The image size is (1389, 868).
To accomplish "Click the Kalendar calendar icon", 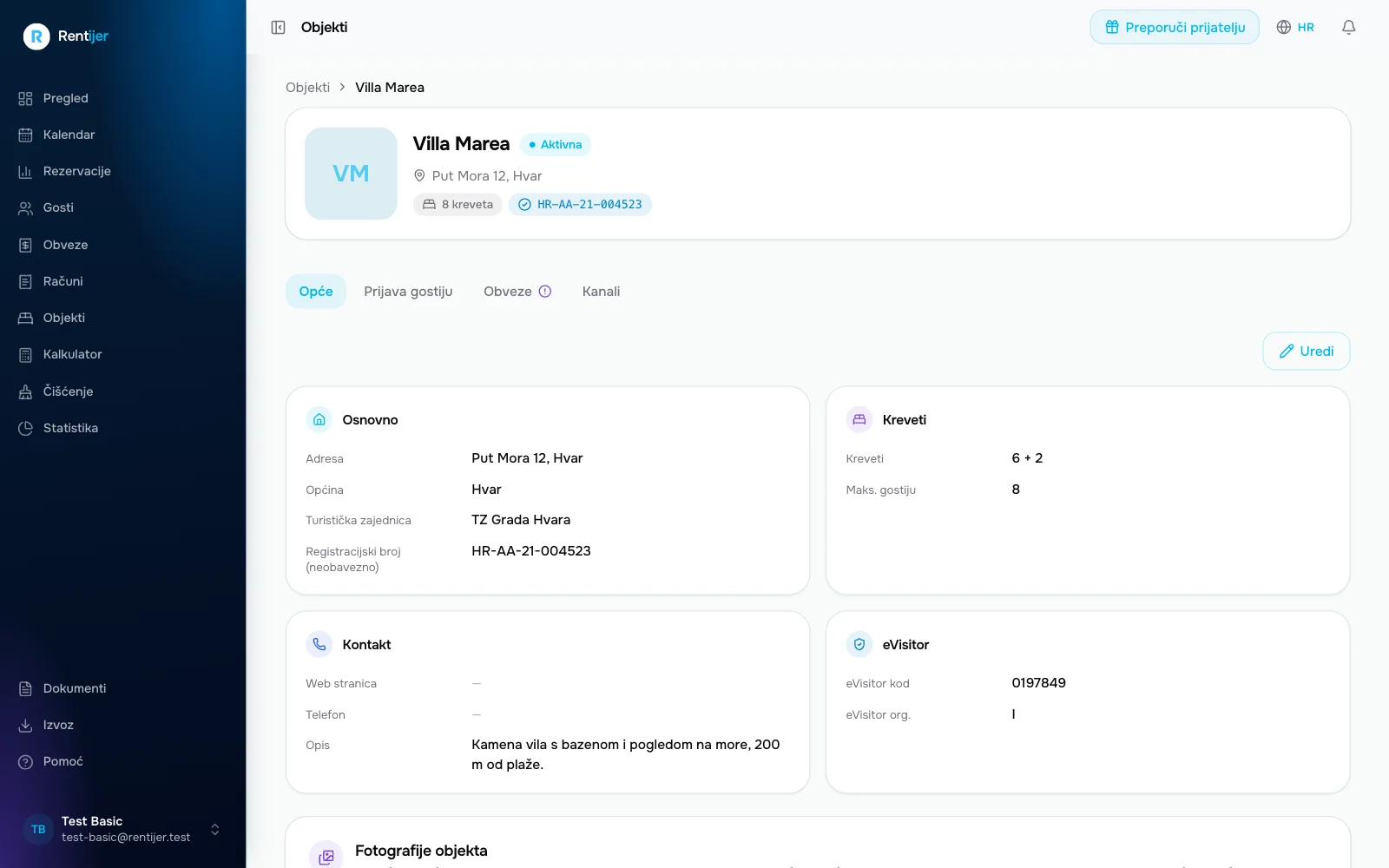I will pyautogui.click(x=25, y=135).
